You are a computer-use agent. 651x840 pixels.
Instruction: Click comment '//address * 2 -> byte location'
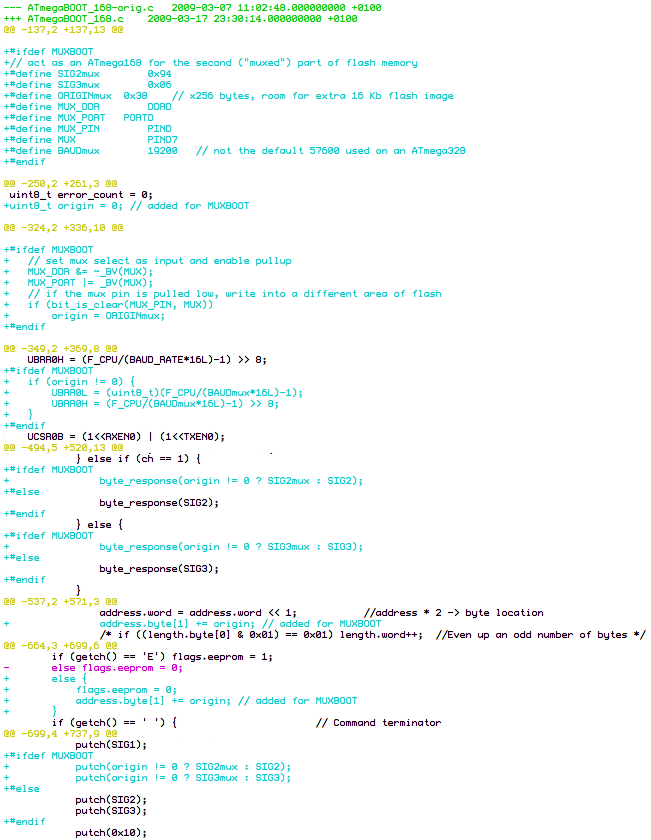454,612
